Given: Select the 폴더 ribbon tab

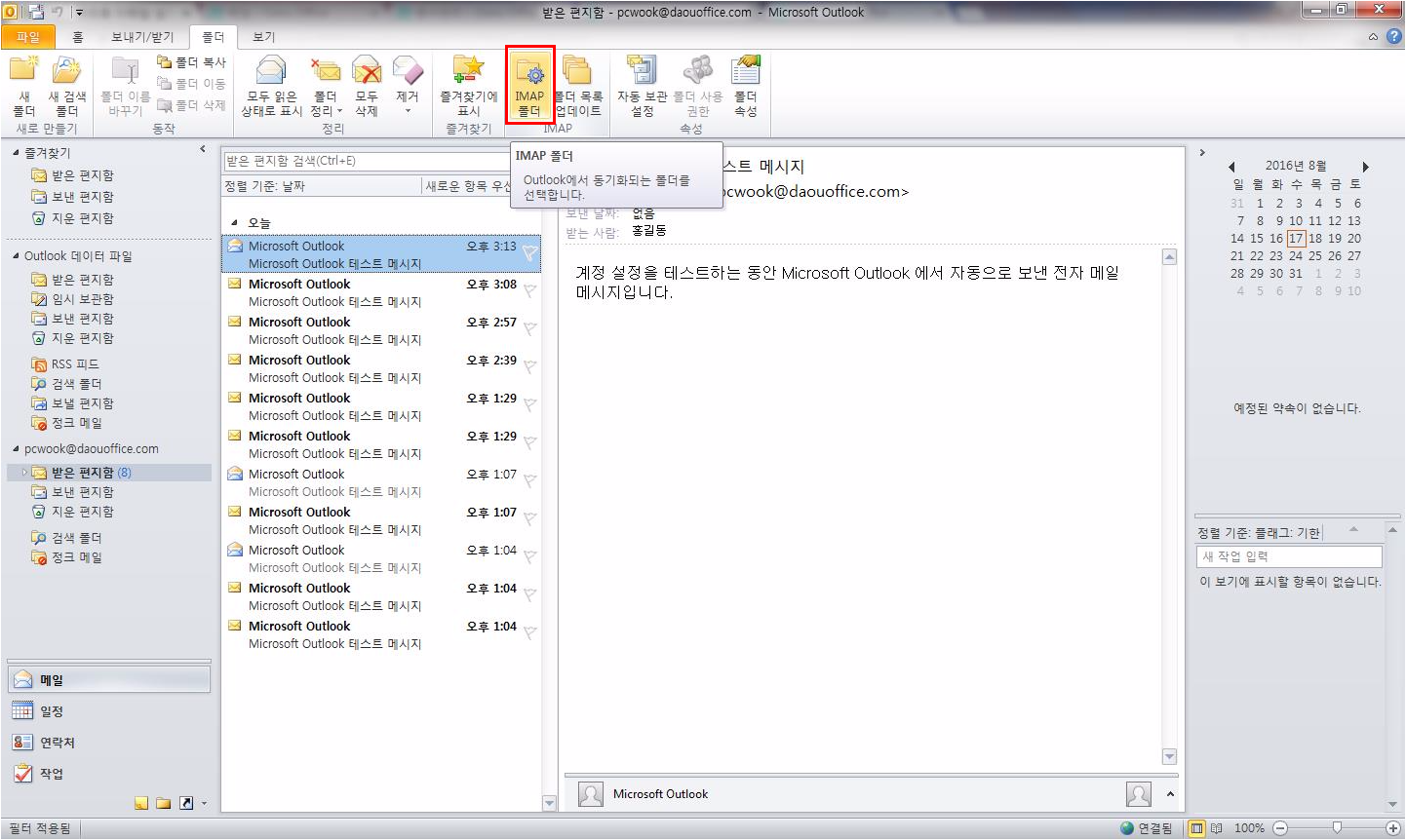Looking at the screenshot, I should [x=214, y=37].
